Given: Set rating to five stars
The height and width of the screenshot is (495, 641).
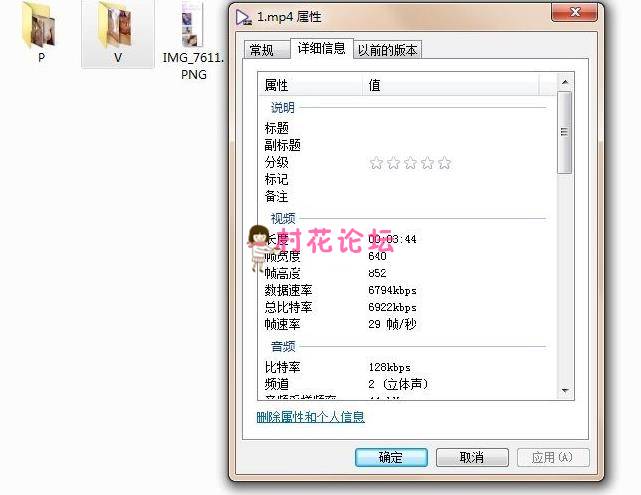Looking at the screenshot, I should coord(444,163).
